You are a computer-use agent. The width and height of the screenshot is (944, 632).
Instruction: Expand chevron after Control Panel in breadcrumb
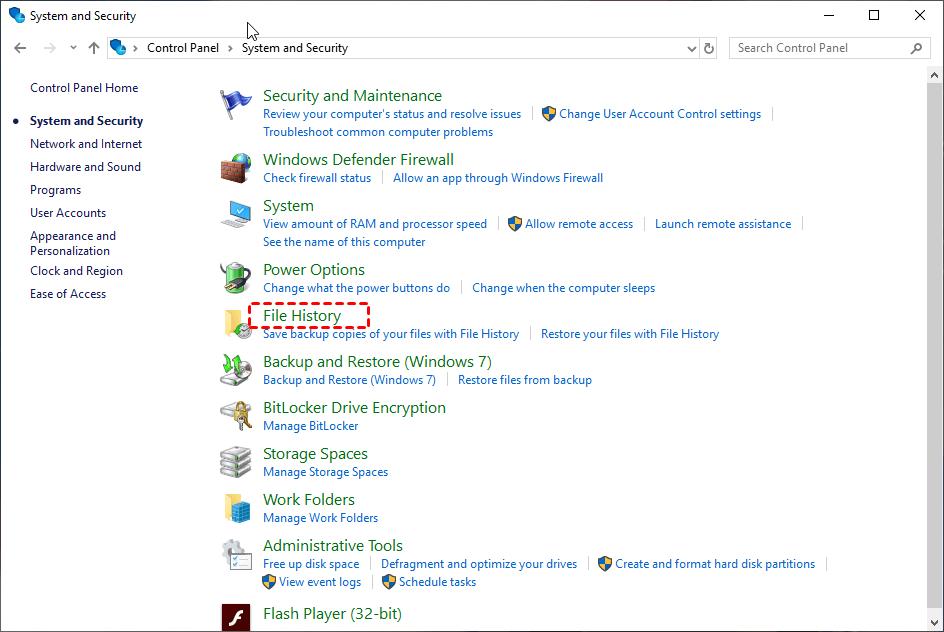[231, 48]
